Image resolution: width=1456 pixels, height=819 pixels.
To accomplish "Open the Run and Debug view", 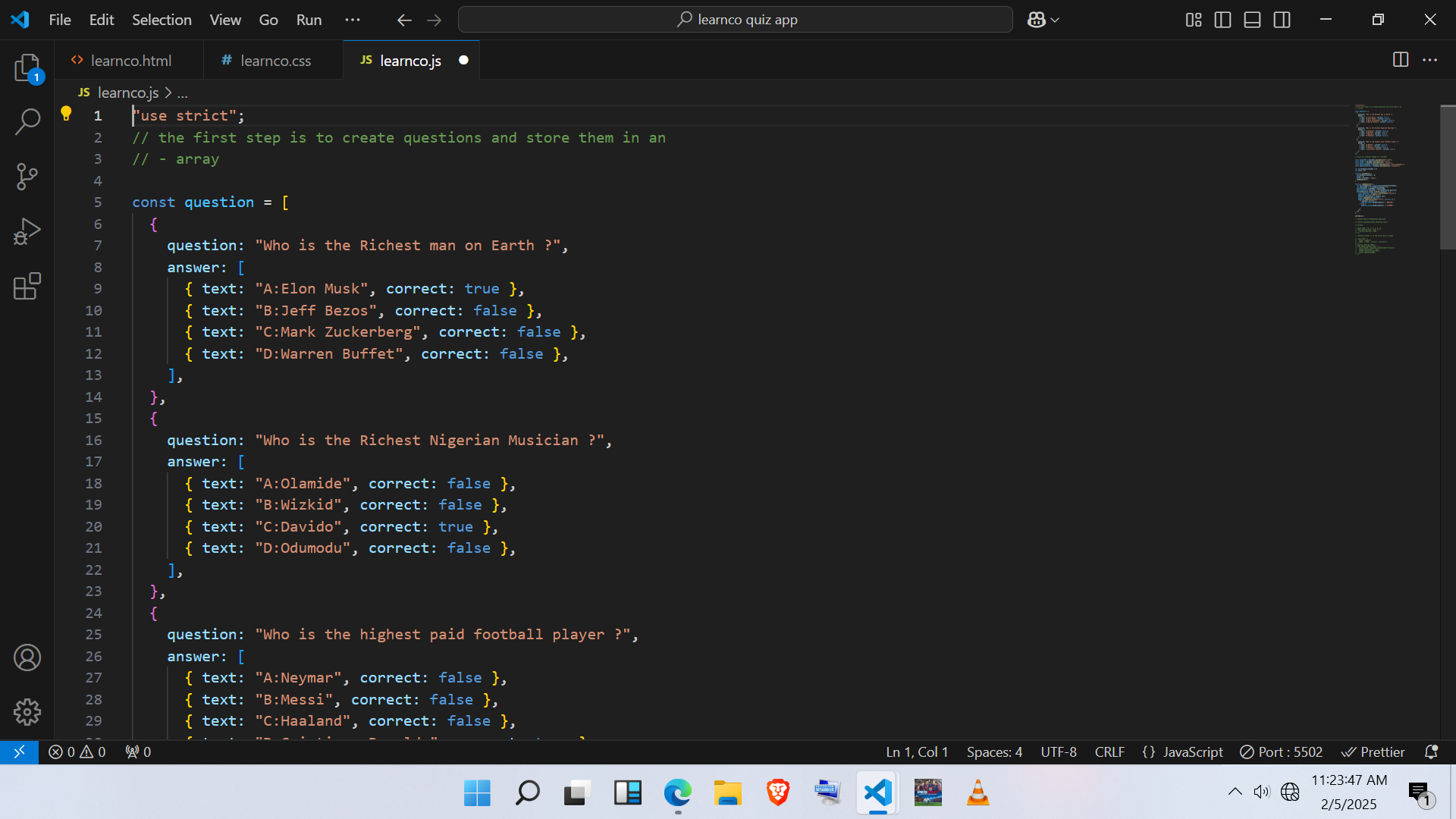I will tap(27, 231).
